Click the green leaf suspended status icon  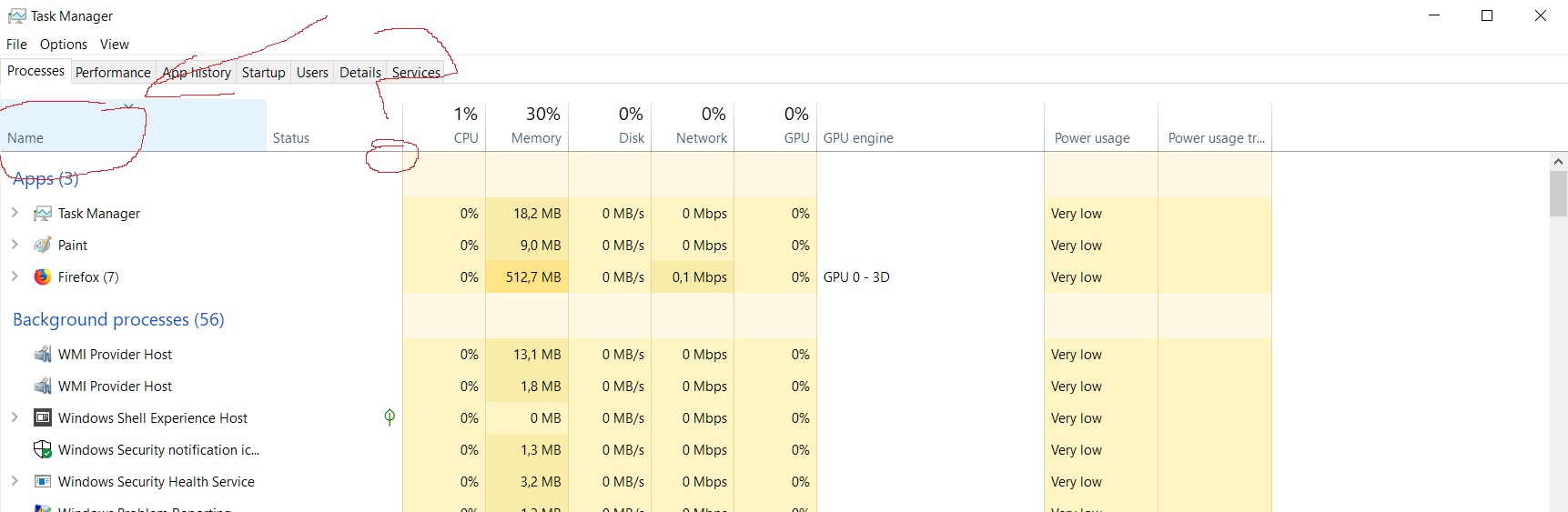[389, 417]
